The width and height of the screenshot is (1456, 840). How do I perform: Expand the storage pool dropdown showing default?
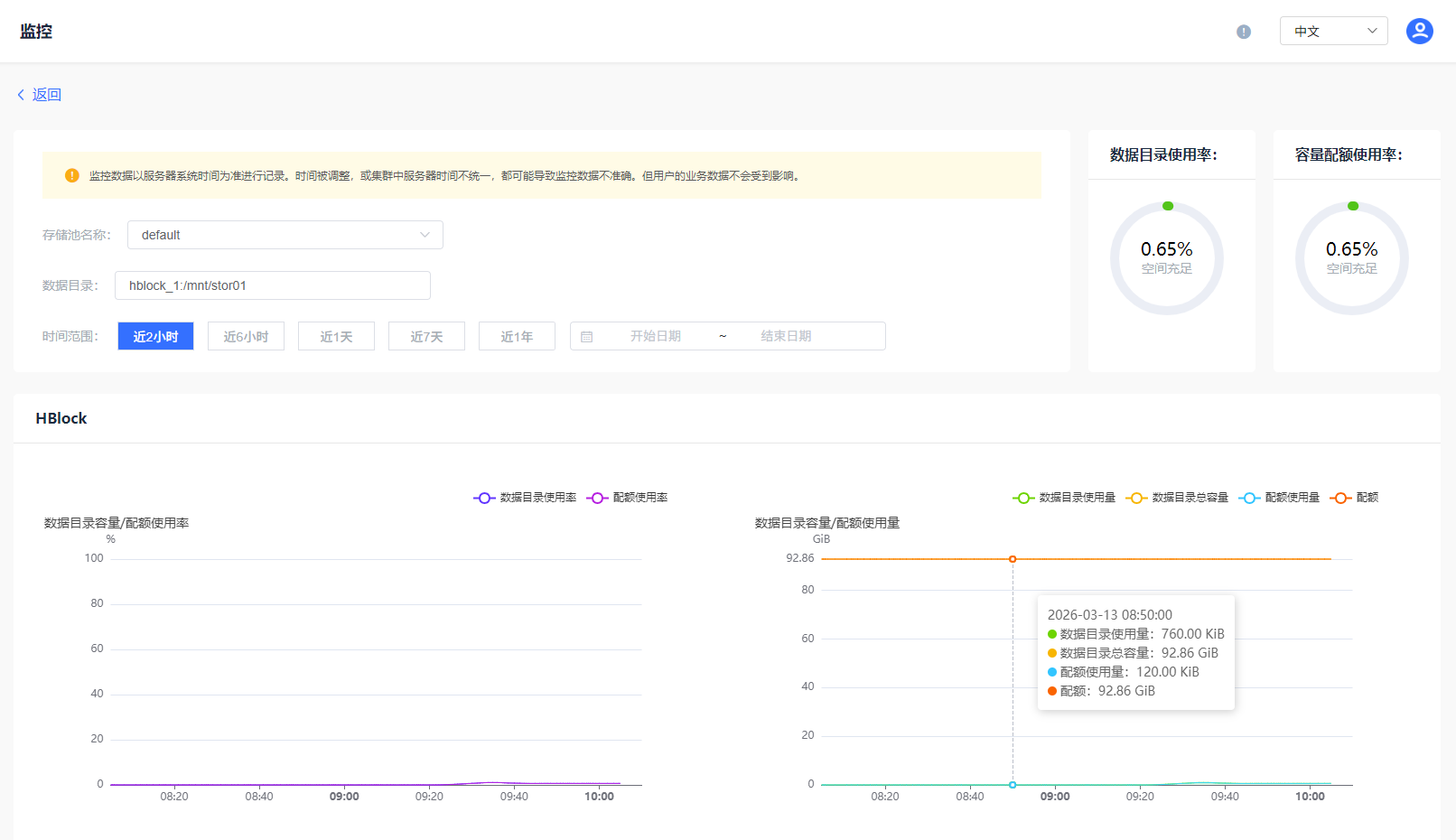pos(285,235)
